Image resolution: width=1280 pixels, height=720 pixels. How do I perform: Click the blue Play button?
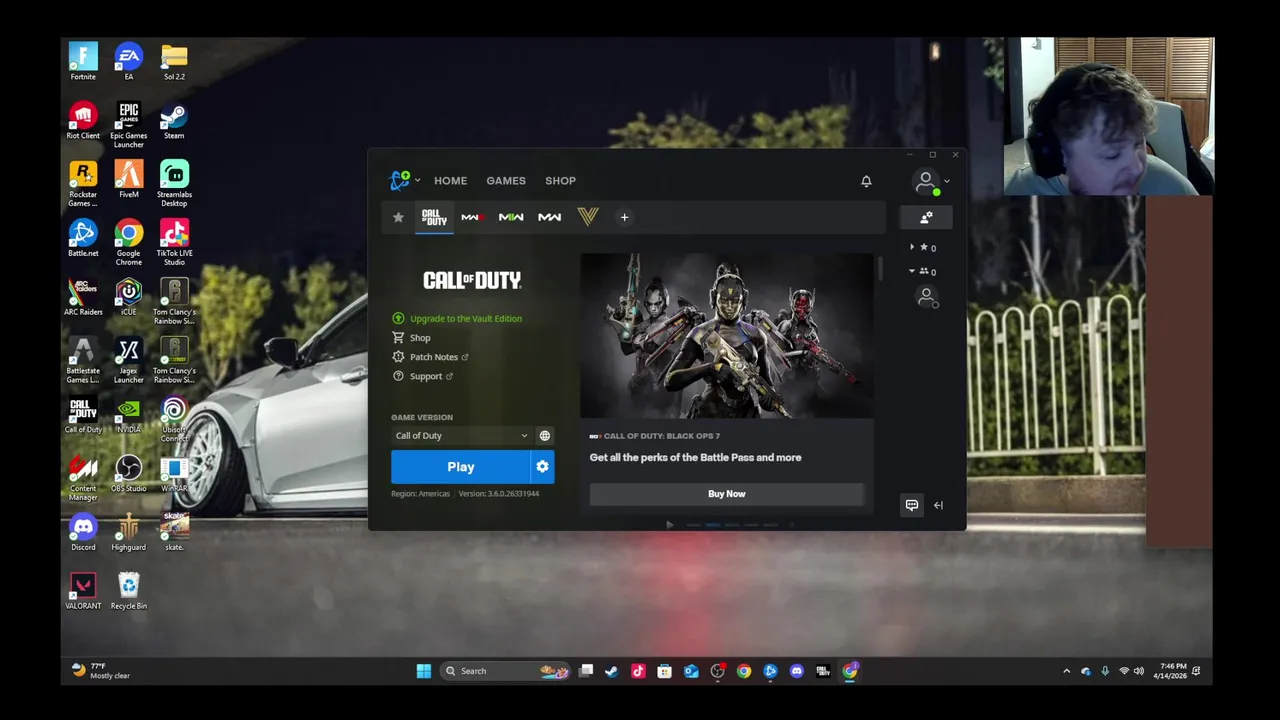click(460, 467)
